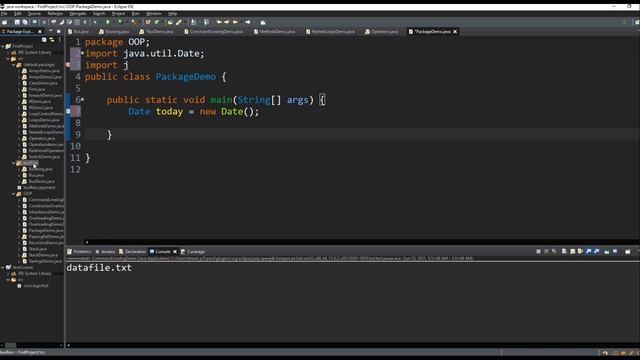Expand the ArraysDemo.java tree item
This screenshot has height=360, width=640.
[19, 71]
